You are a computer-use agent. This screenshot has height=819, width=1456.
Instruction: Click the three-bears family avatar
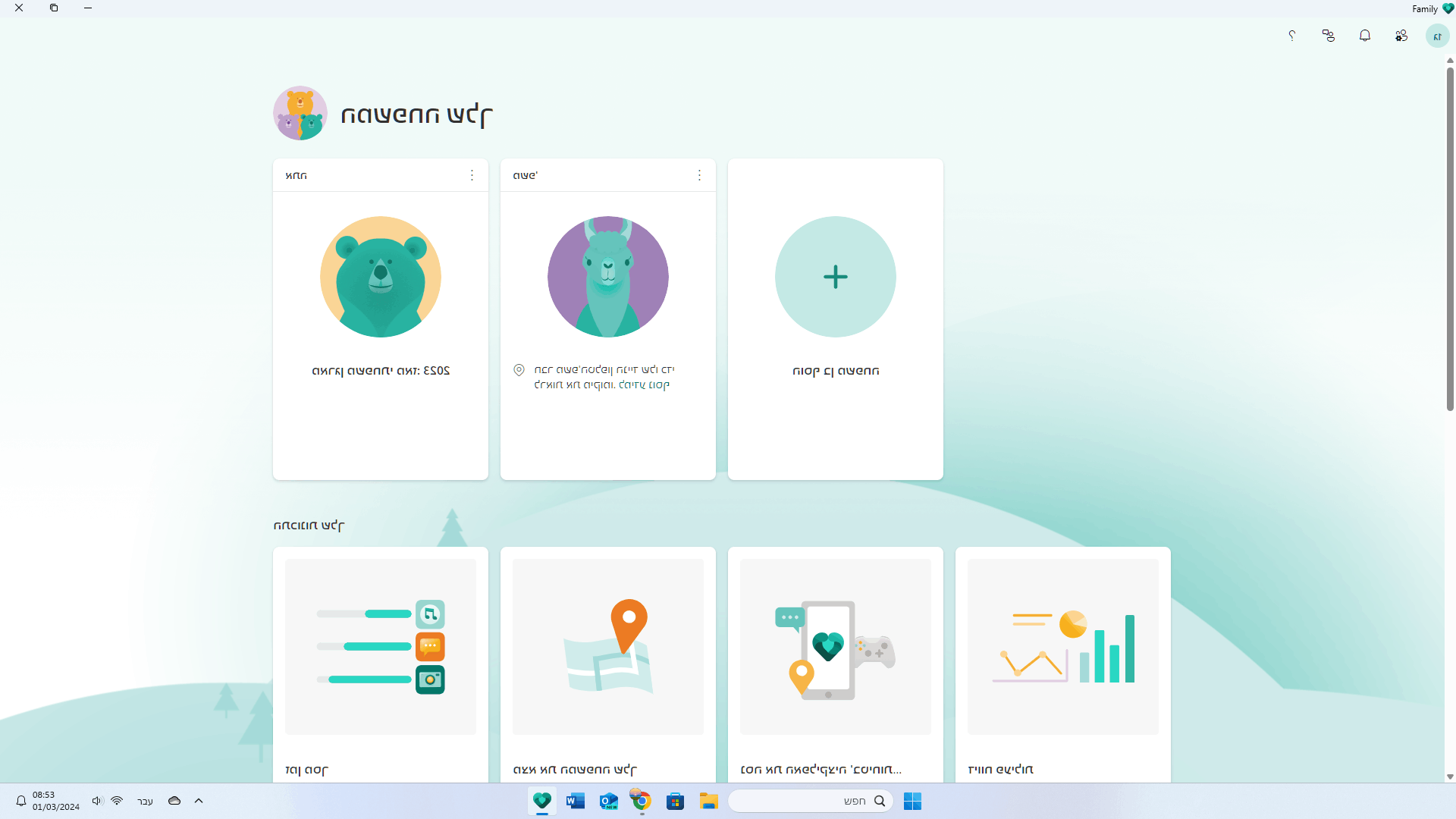[x=300, y=113]
